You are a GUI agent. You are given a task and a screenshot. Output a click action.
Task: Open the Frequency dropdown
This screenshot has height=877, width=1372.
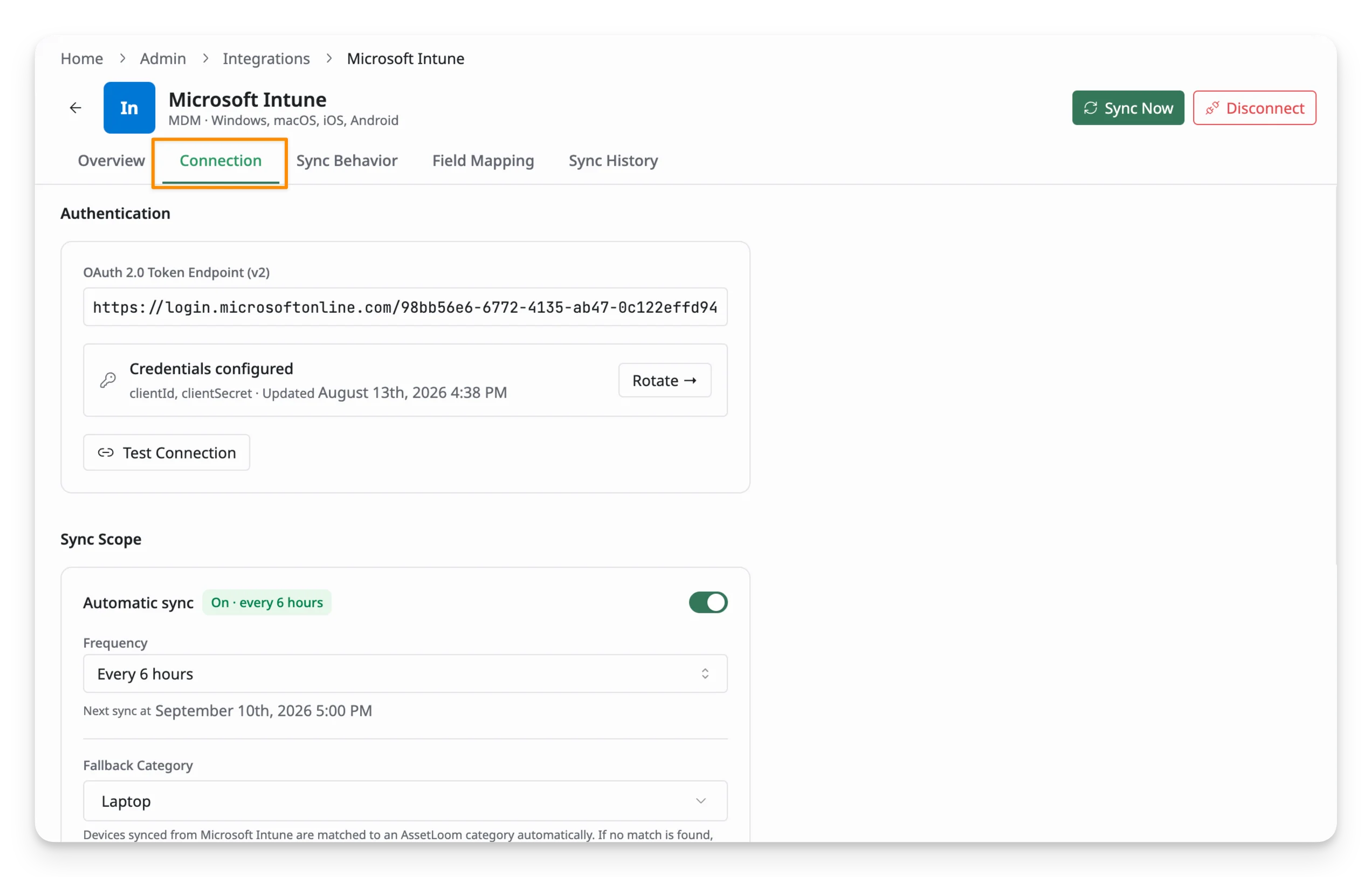(x=405, y=674)
